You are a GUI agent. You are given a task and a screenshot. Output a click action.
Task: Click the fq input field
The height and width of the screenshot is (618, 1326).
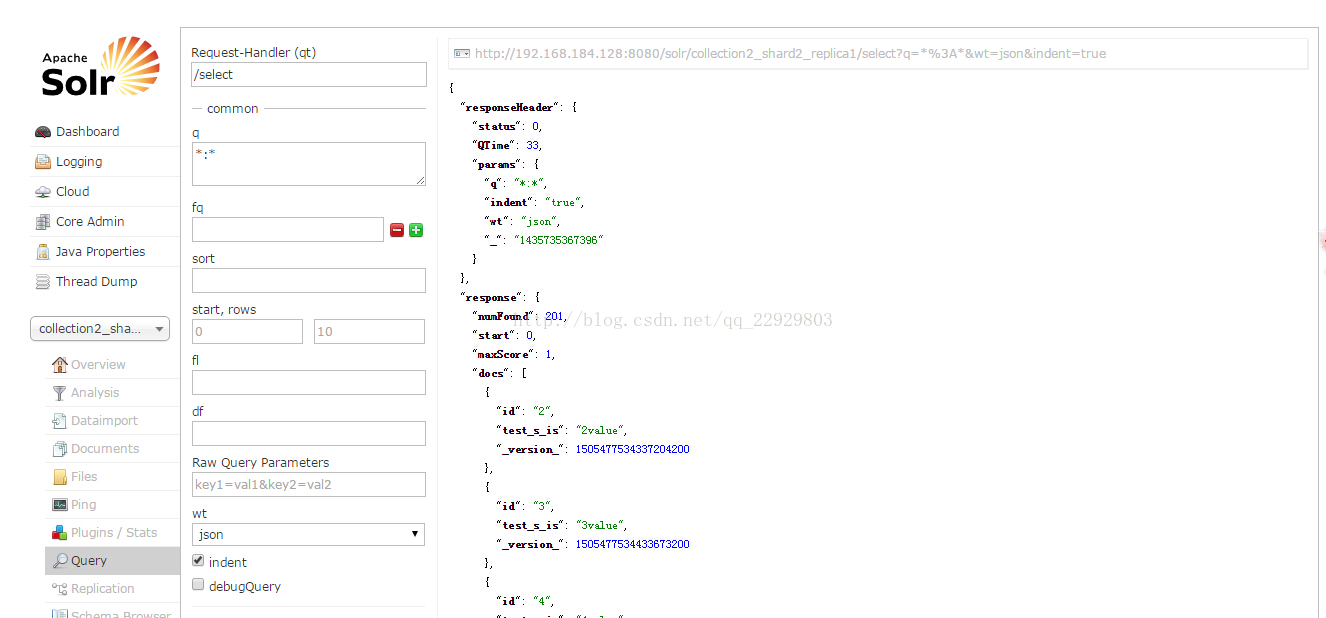pyautogui.click(x=288, y=230)
